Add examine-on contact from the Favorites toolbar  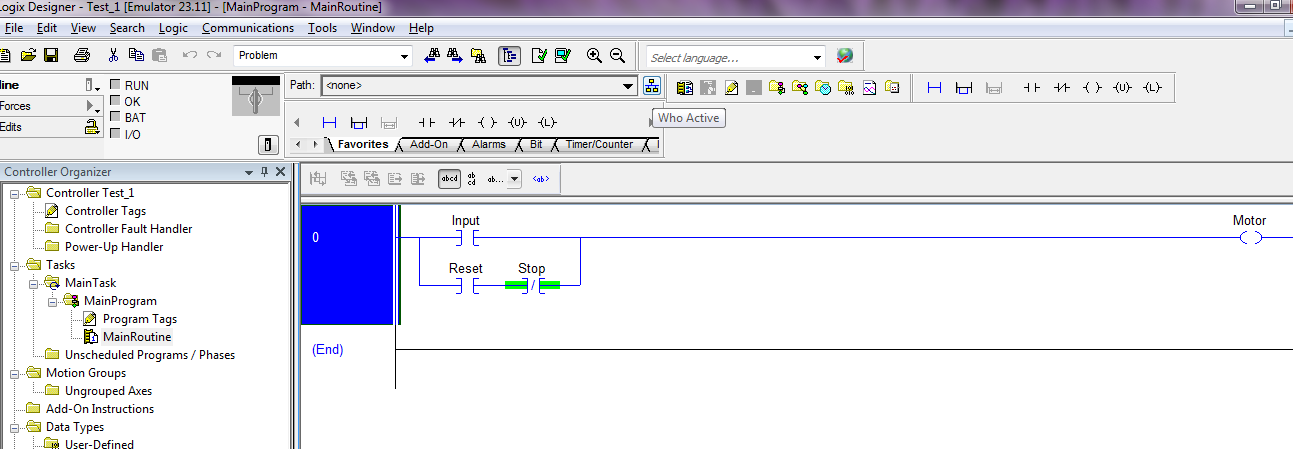427,122
